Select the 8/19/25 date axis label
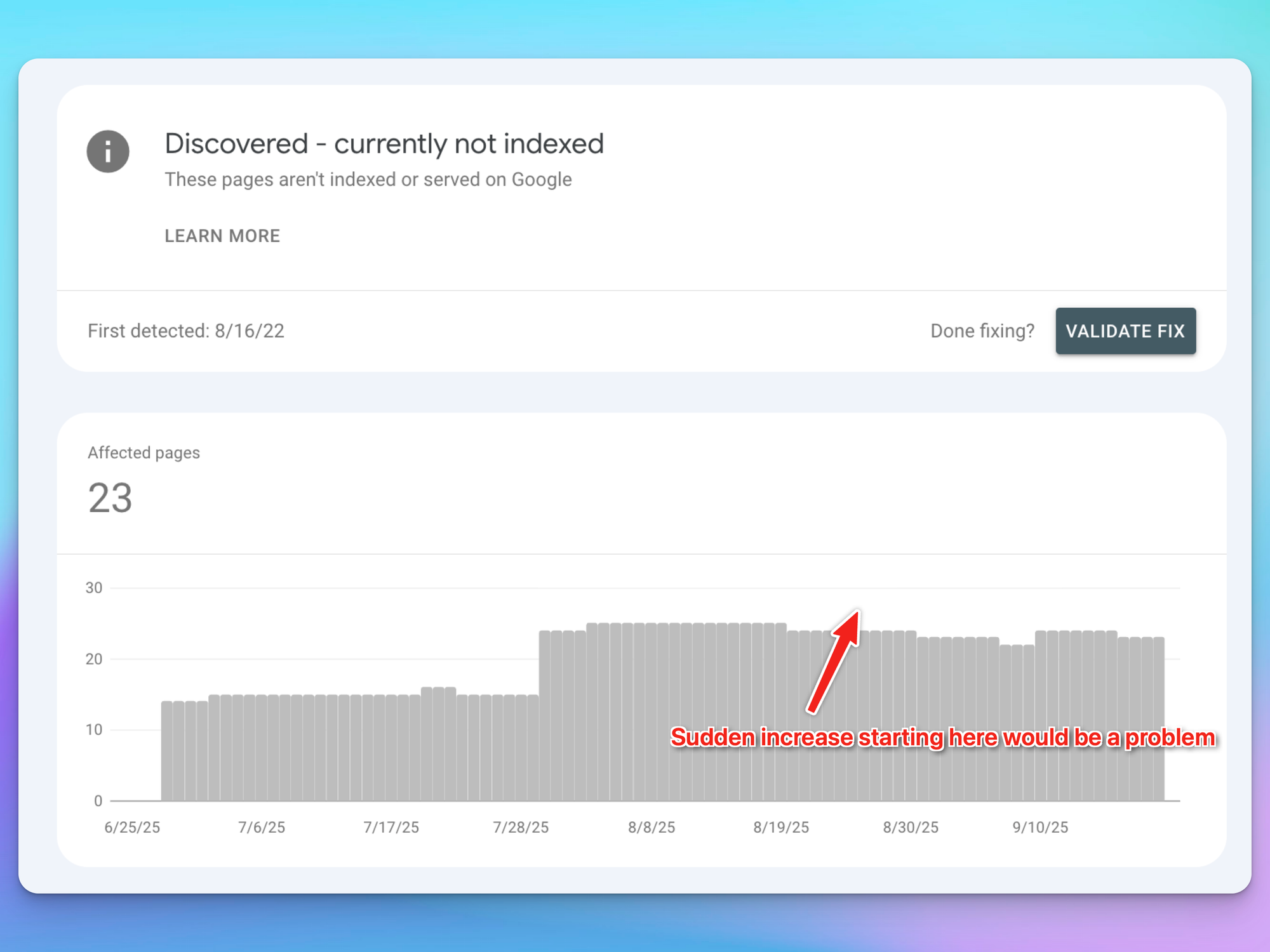Viewport: 1270px width, 952px height. pos(781,827)
